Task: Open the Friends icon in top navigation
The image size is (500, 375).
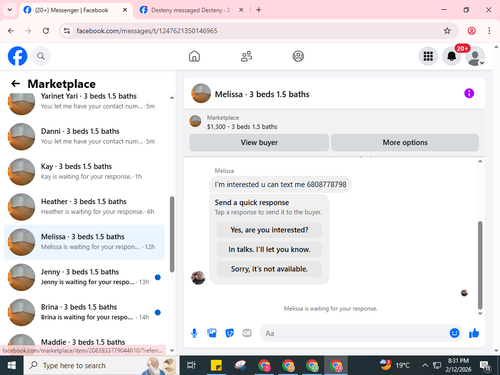Action: [246, 56]
